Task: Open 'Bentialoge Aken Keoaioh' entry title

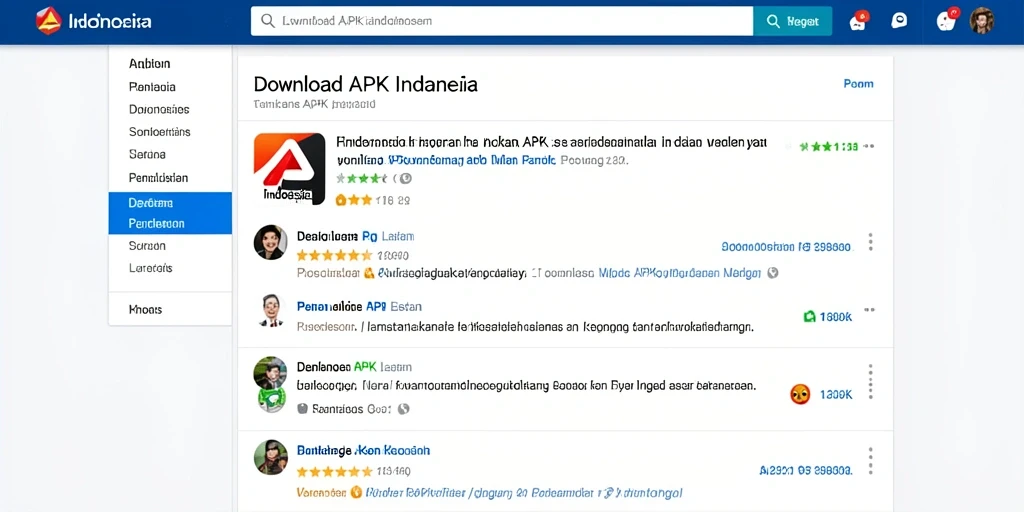Action: (x=364, y=451)
